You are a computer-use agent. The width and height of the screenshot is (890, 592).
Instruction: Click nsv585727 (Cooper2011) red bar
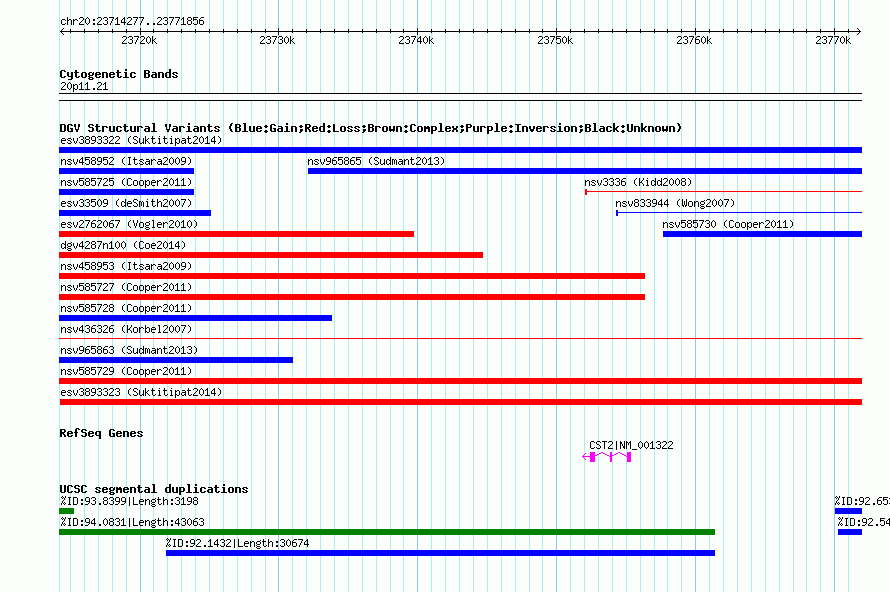pos(352,297)
